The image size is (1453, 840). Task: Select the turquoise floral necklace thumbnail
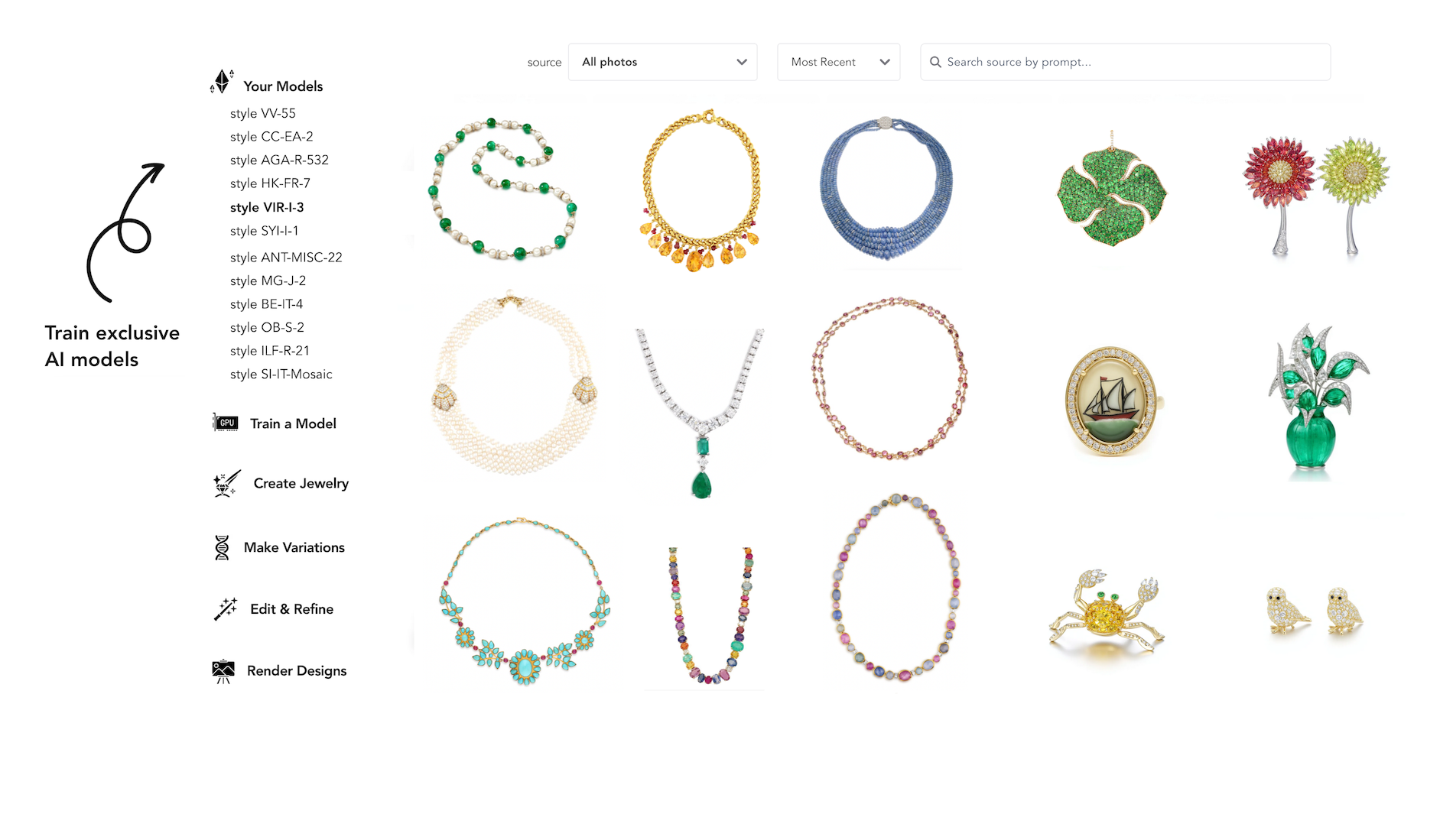[x=525, y=602]
